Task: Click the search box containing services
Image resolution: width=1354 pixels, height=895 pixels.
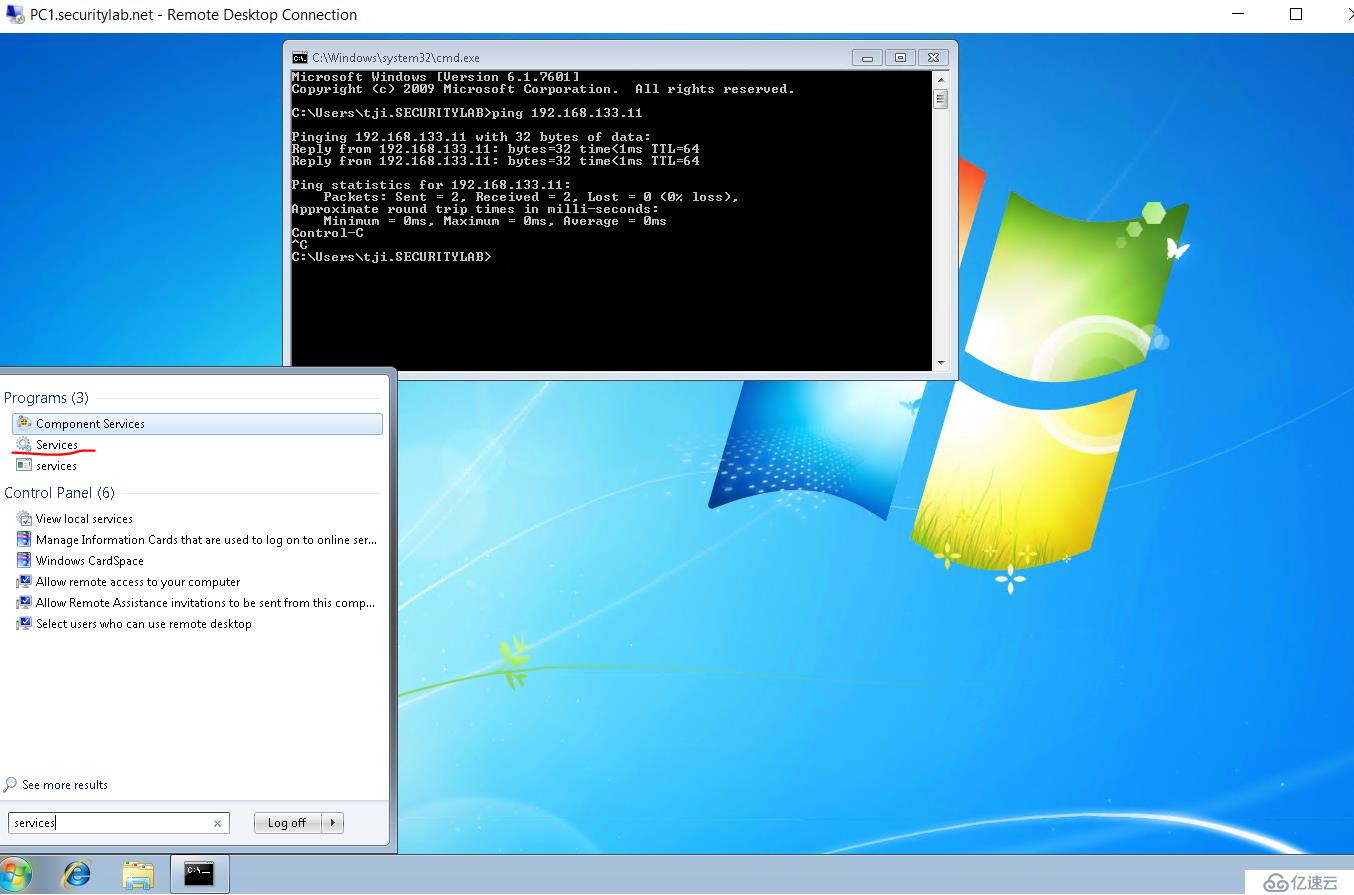Action: (118, 823)
